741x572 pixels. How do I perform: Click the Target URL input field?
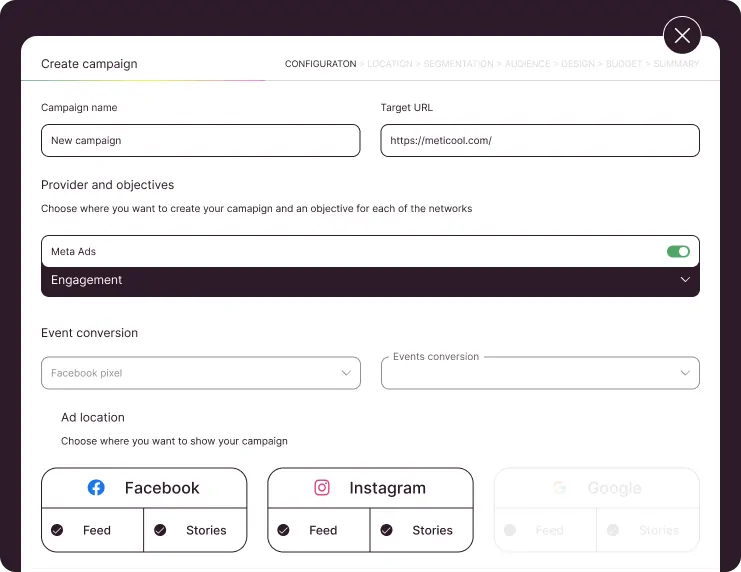[x=540, y=141]
